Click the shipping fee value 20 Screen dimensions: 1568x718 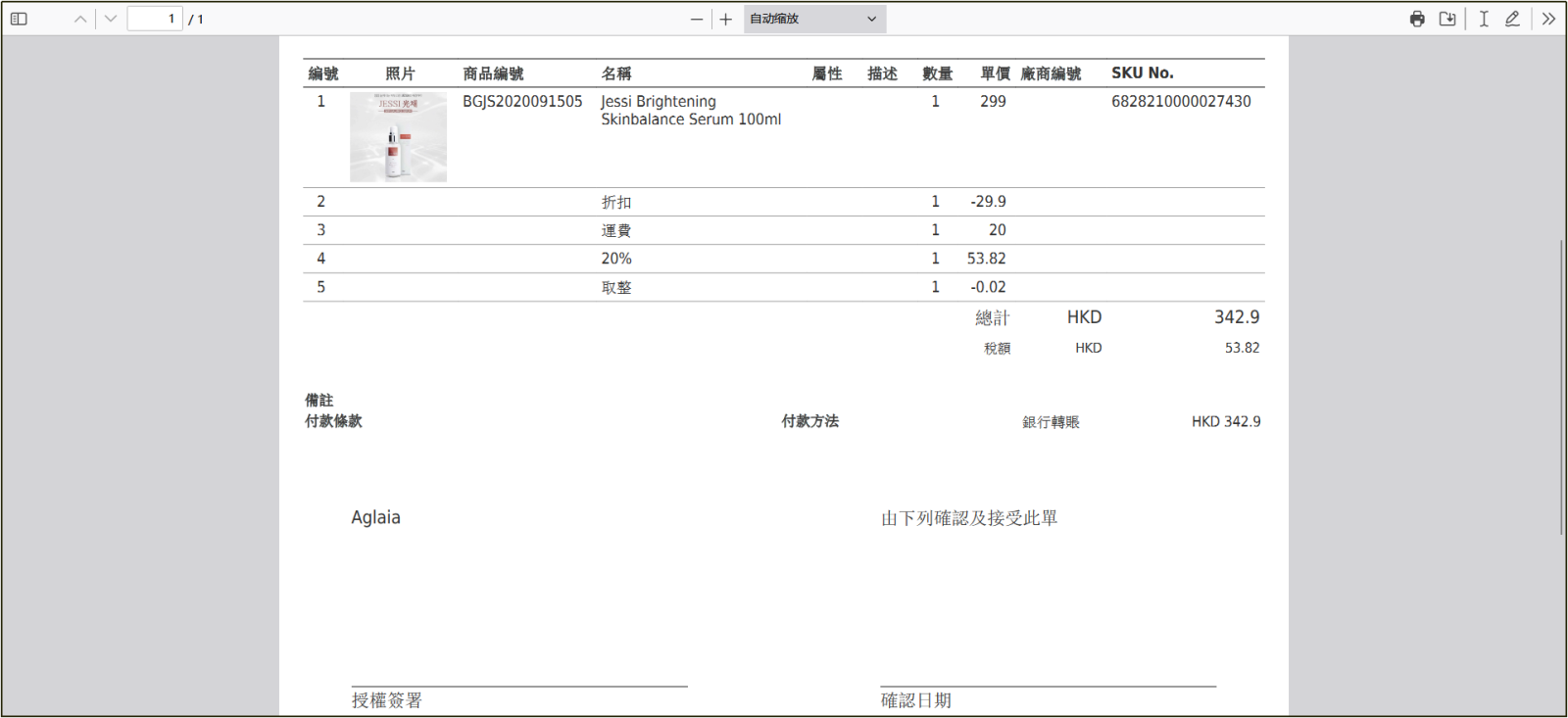pos(997,229)
